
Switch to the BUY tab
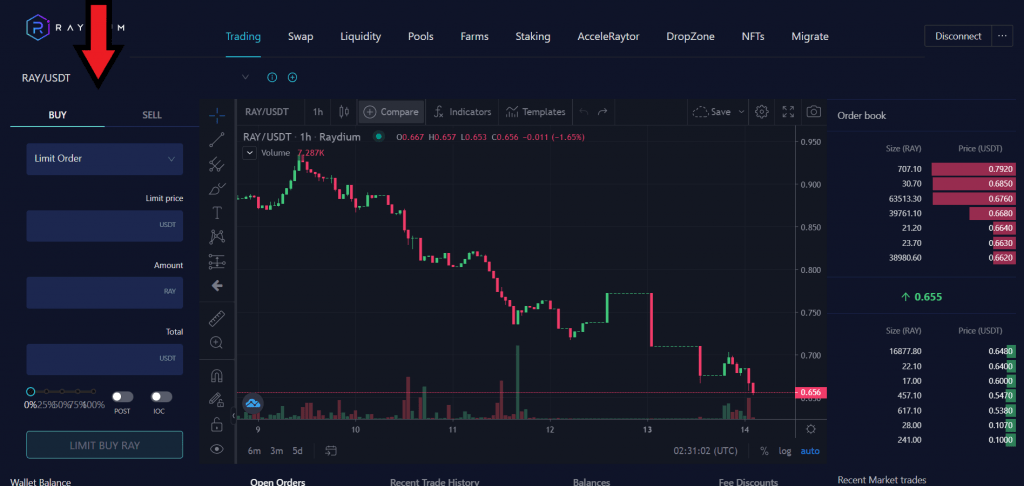(x=57, y=115)
